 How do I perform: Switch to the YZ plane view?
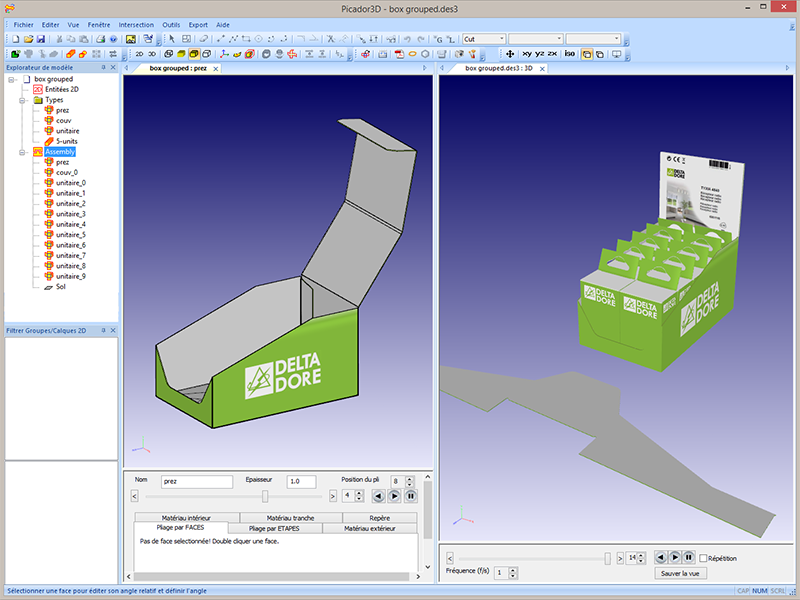(540, 53)
